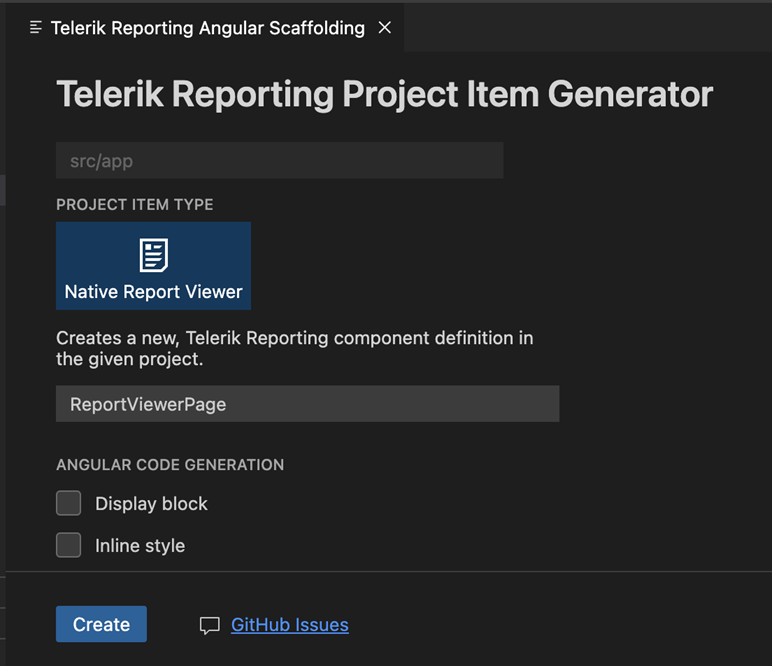Screen dimensions: 772x666
Task: Enable the Display block checkbox
Action: coord(68,503)
